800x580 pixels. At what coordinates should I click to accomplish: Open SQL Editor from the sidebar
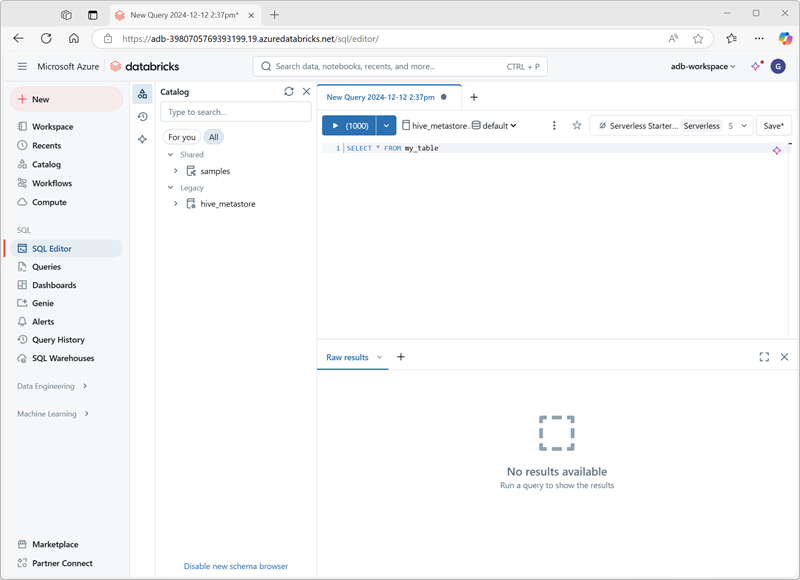(66, 248)
